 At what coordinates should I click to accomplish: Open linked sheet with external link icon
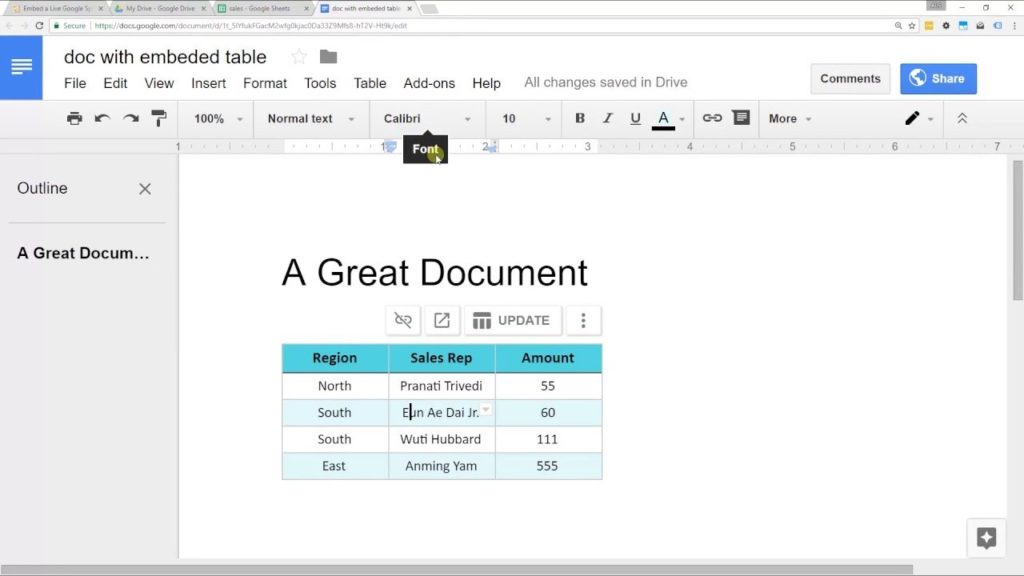coord(442,320)
